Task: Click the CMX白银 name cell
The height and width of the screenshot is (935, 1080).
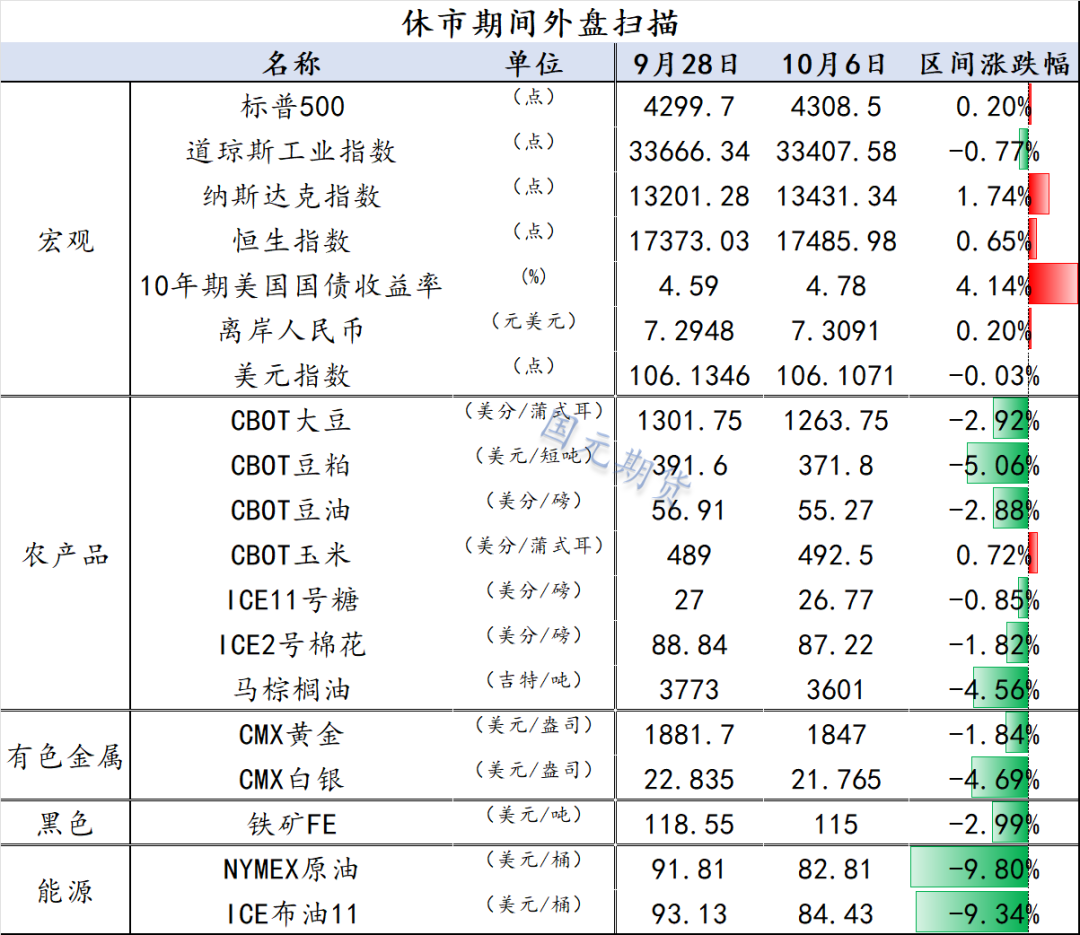Action: tap(291, 779)
